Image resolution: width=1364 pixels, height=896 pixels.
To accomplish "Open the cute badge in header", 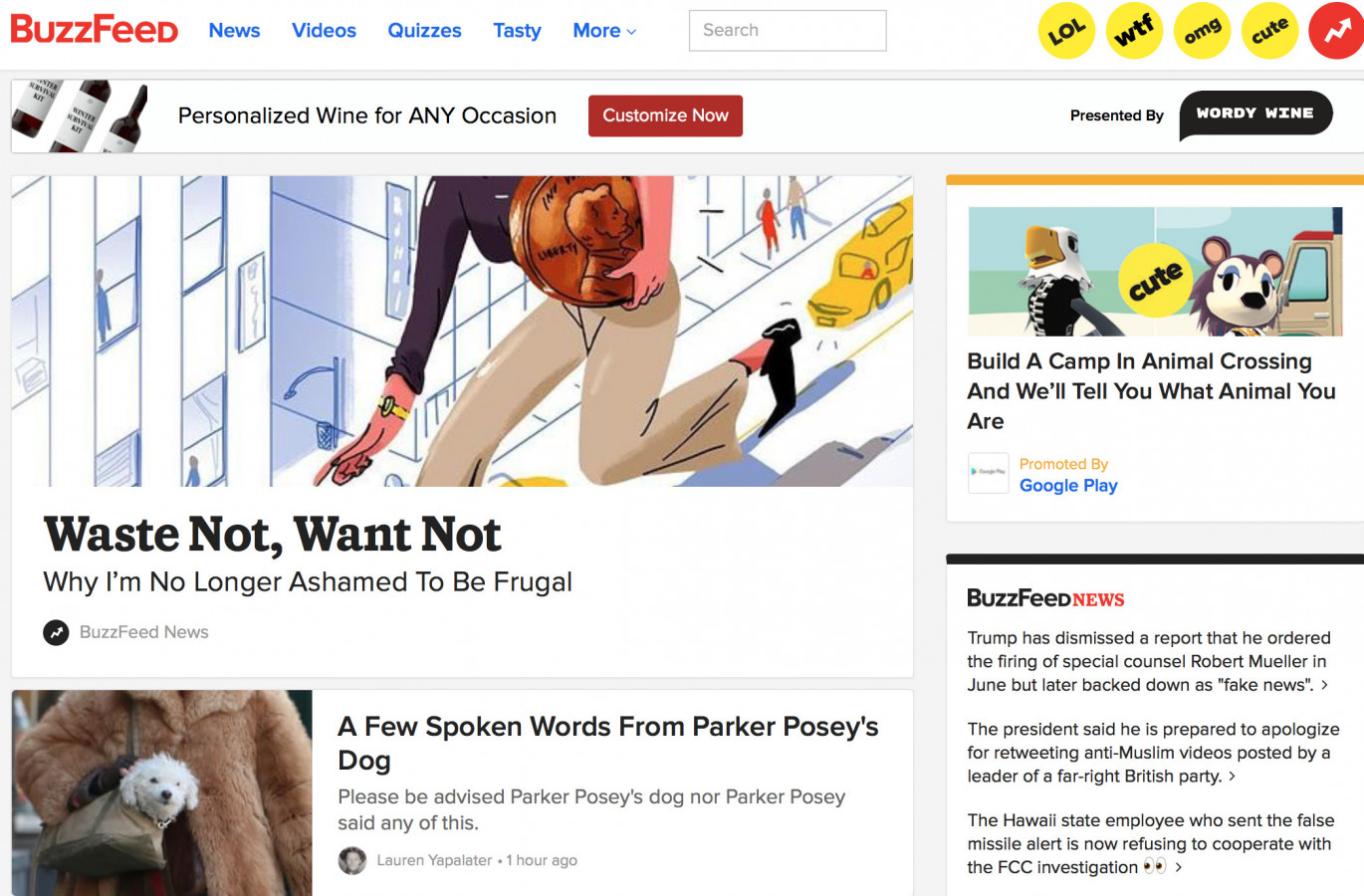I will click(1269, 31).
